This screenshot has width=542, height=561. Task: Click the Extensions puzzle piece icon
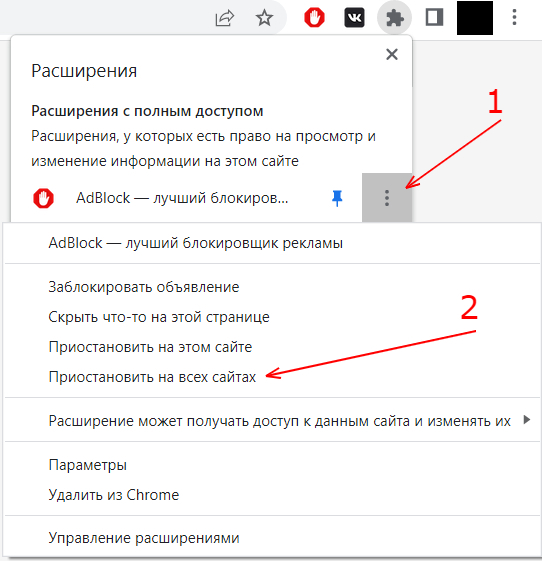pos(395,18)
